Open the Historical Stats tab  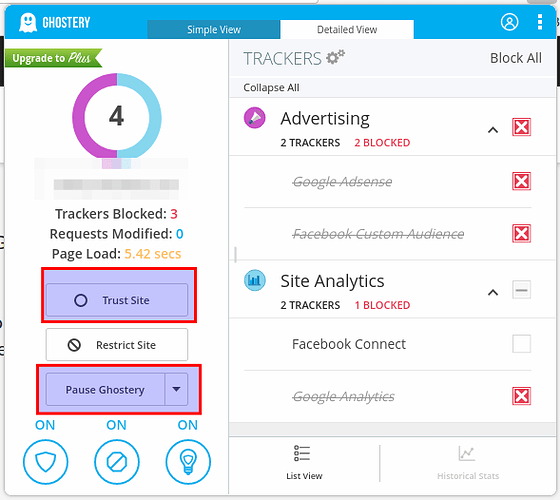tap(468, 463)
